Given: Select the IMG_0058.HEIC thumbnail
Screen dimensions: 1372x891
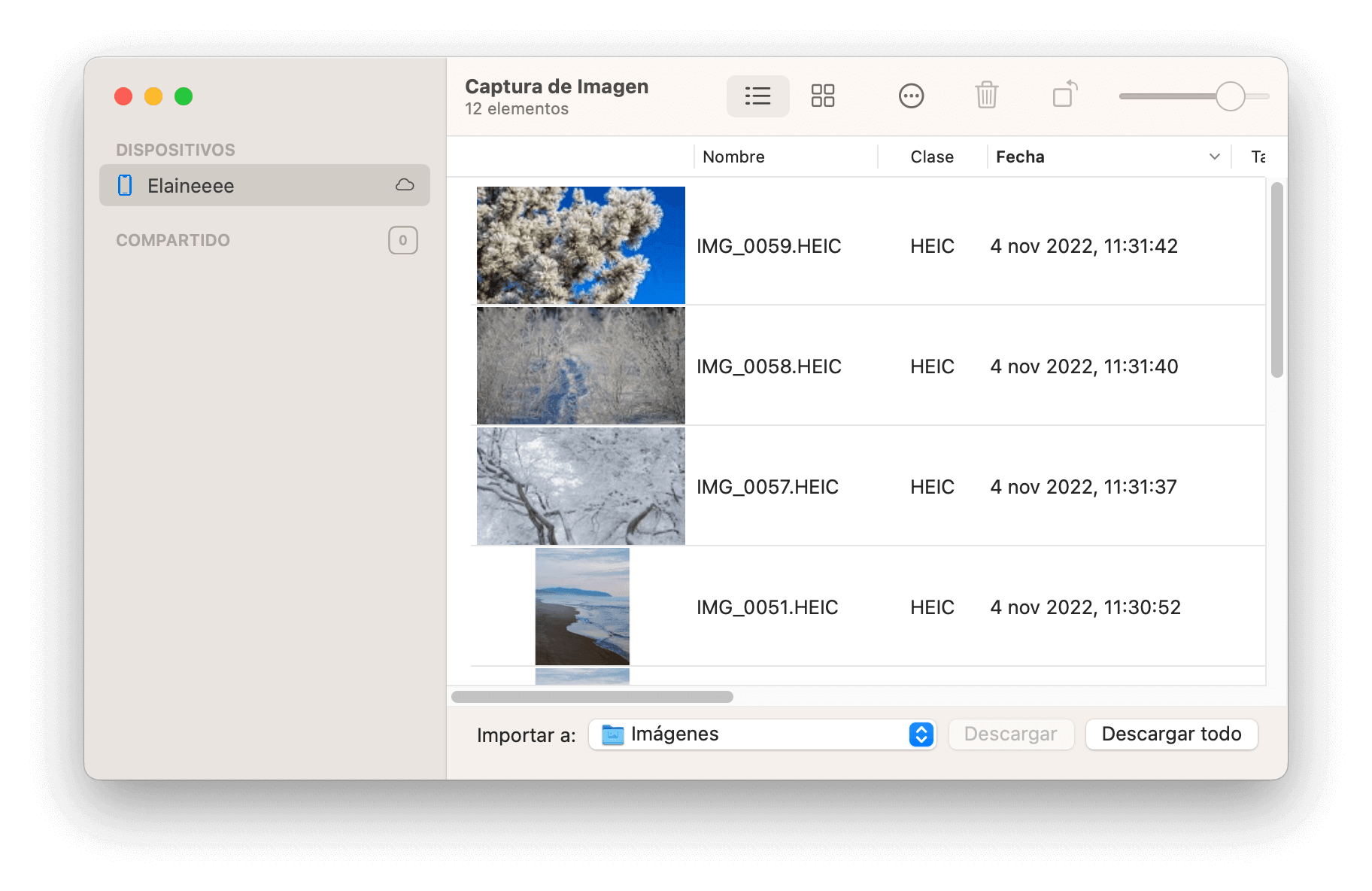Looking at the screenshot, I should click(581, 365).
